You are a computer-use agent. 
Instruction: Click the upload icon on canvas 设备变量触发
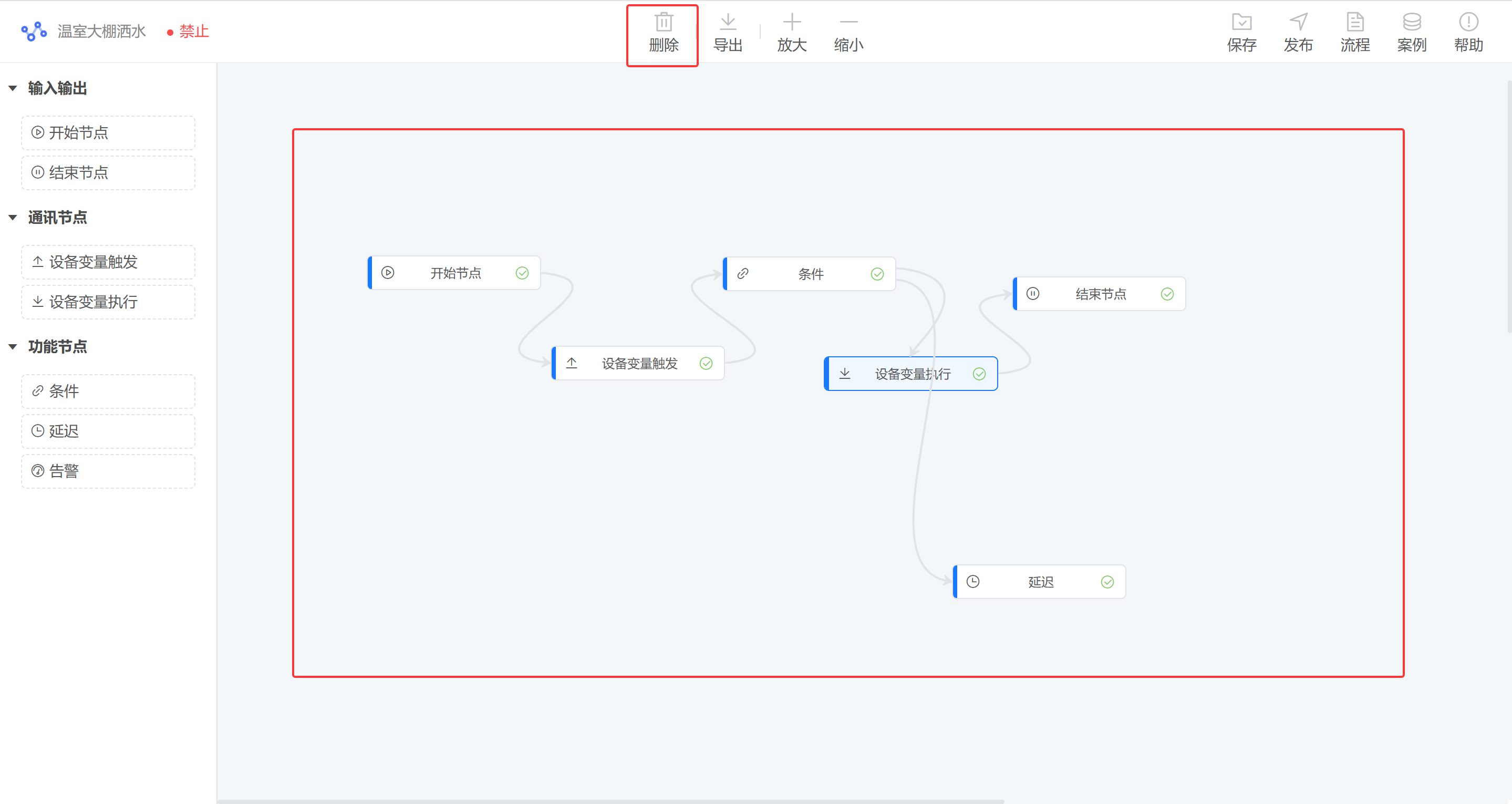[572, 363]
